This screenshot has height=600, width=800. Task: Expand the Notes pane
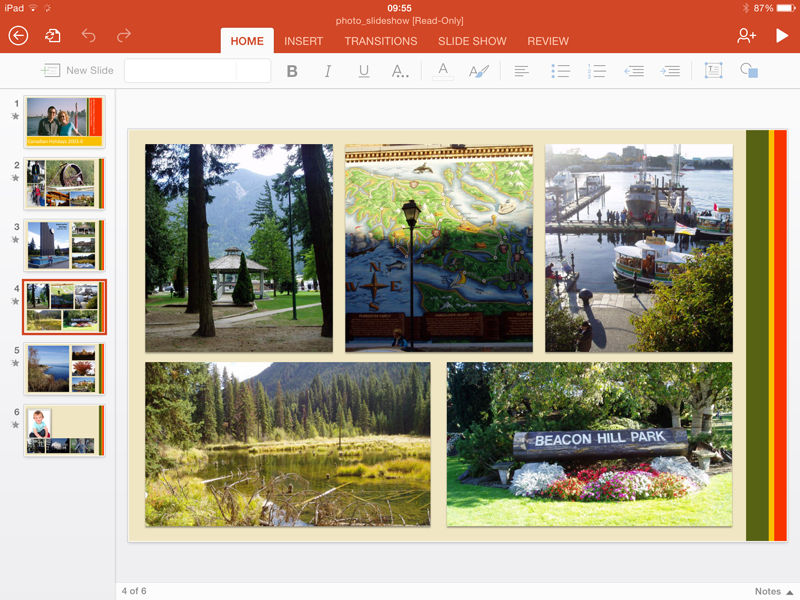[x=773, y=591]
